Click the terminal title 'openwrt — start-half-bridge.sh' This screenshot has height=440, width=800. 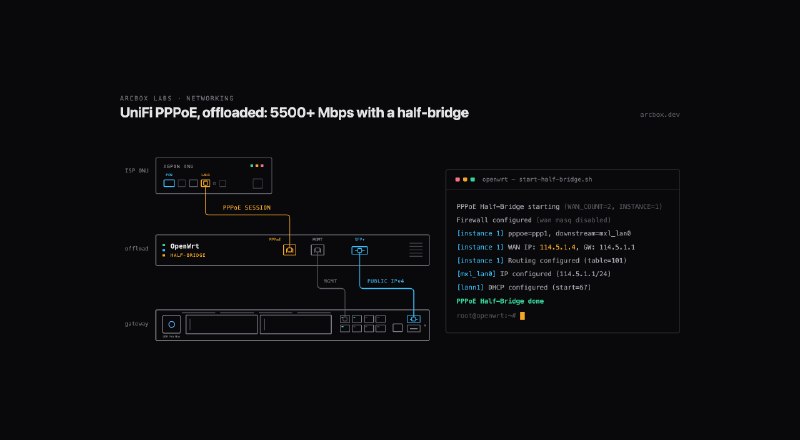point(537,180)
